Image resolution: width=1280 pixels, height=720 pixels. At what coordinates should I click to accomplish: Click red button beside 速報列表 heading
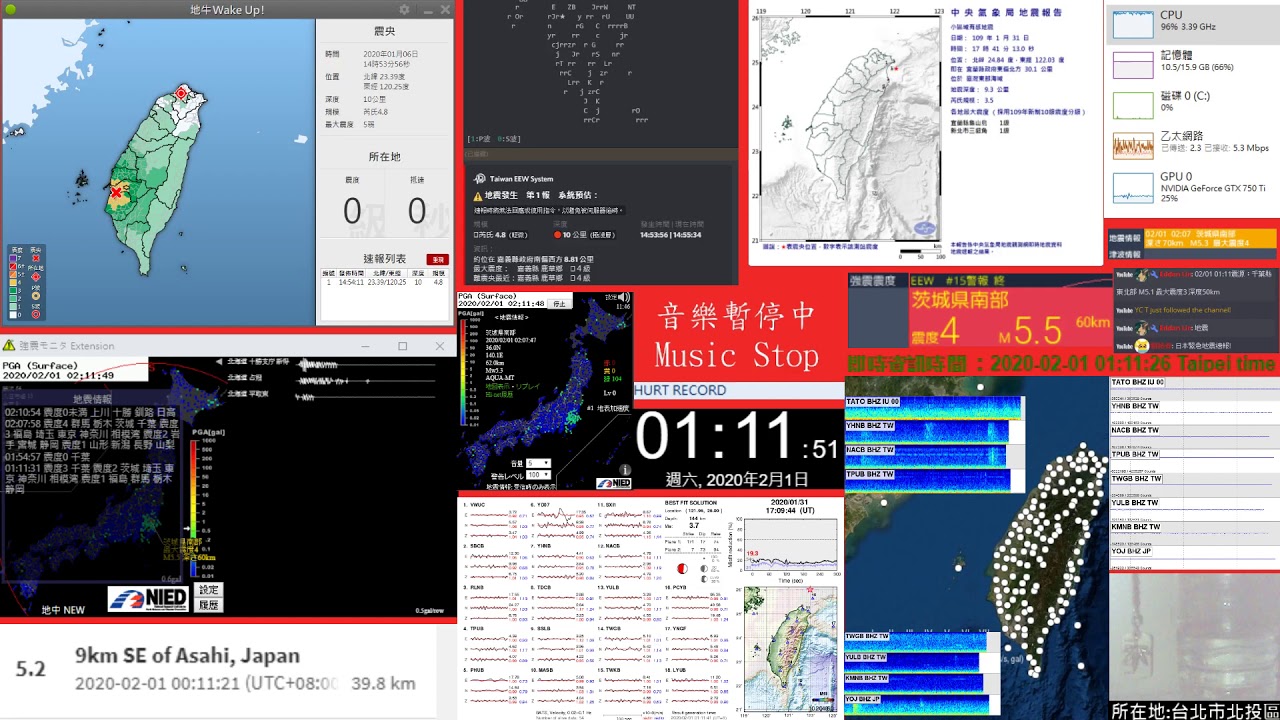click(x=437, y=259)
